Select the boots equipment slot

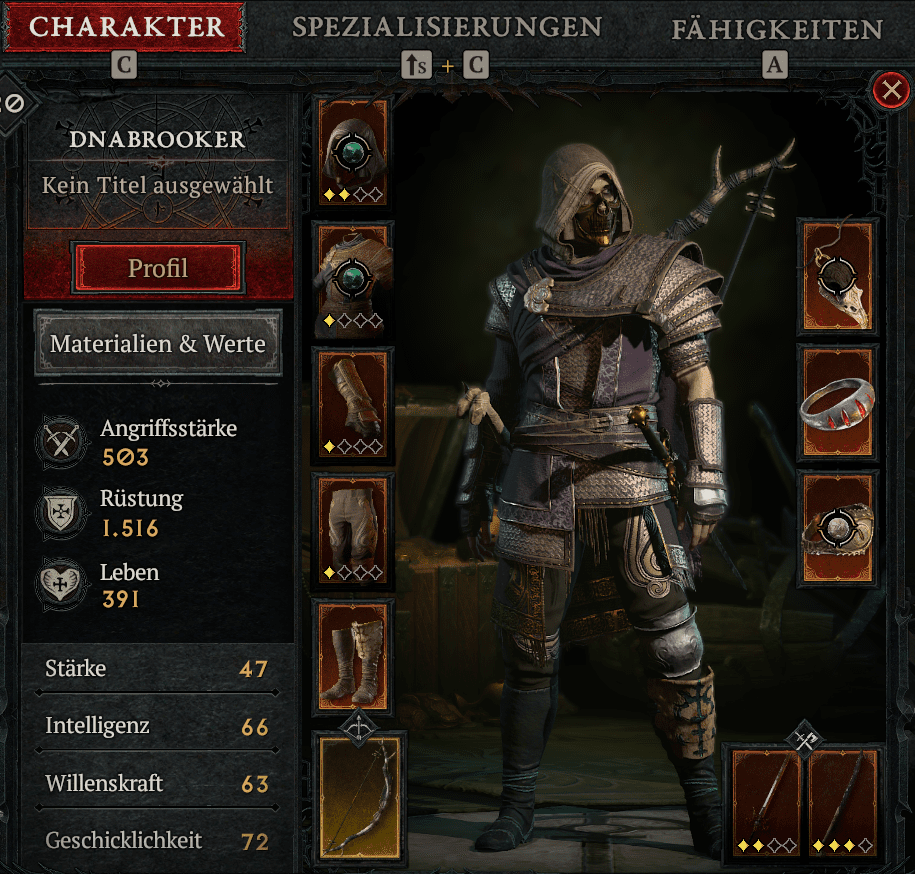(x=353, y=656)
